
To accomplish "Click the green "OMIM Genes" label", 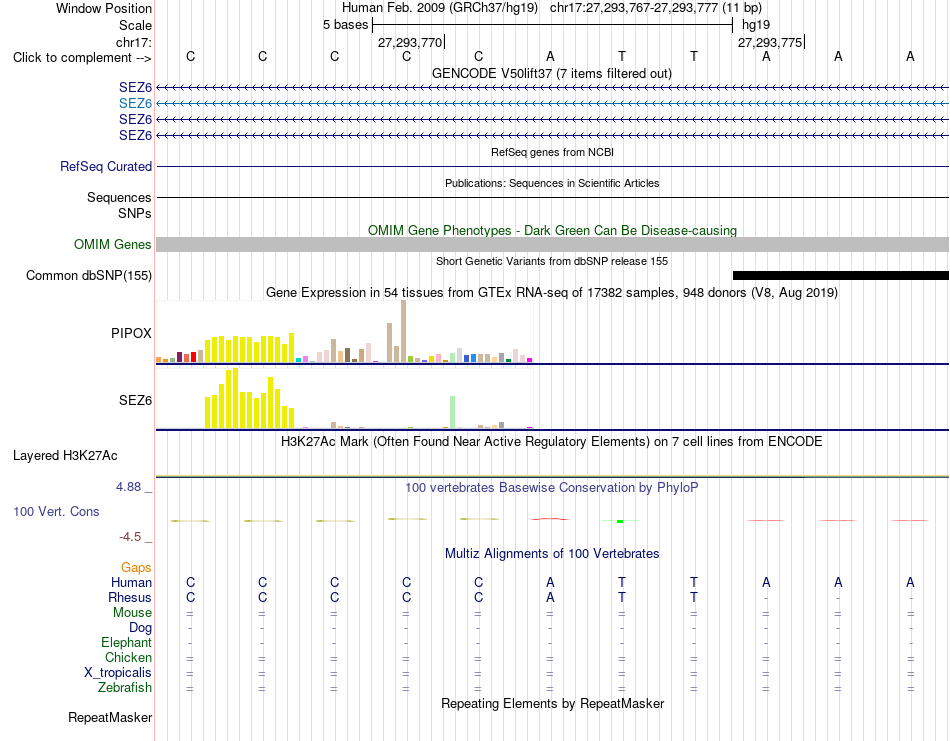I will point(113,244).
